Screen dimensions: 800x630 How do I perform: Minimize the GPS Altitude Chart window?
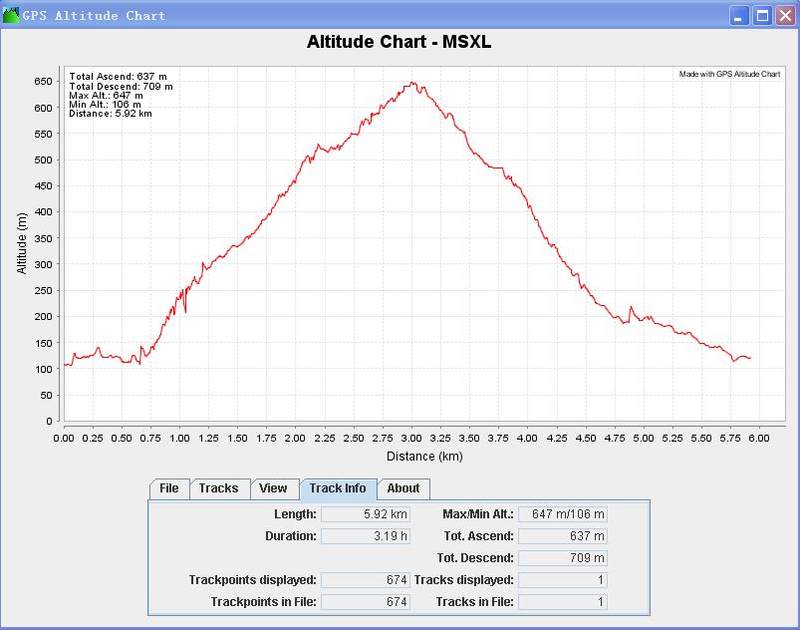pos(738,16)
